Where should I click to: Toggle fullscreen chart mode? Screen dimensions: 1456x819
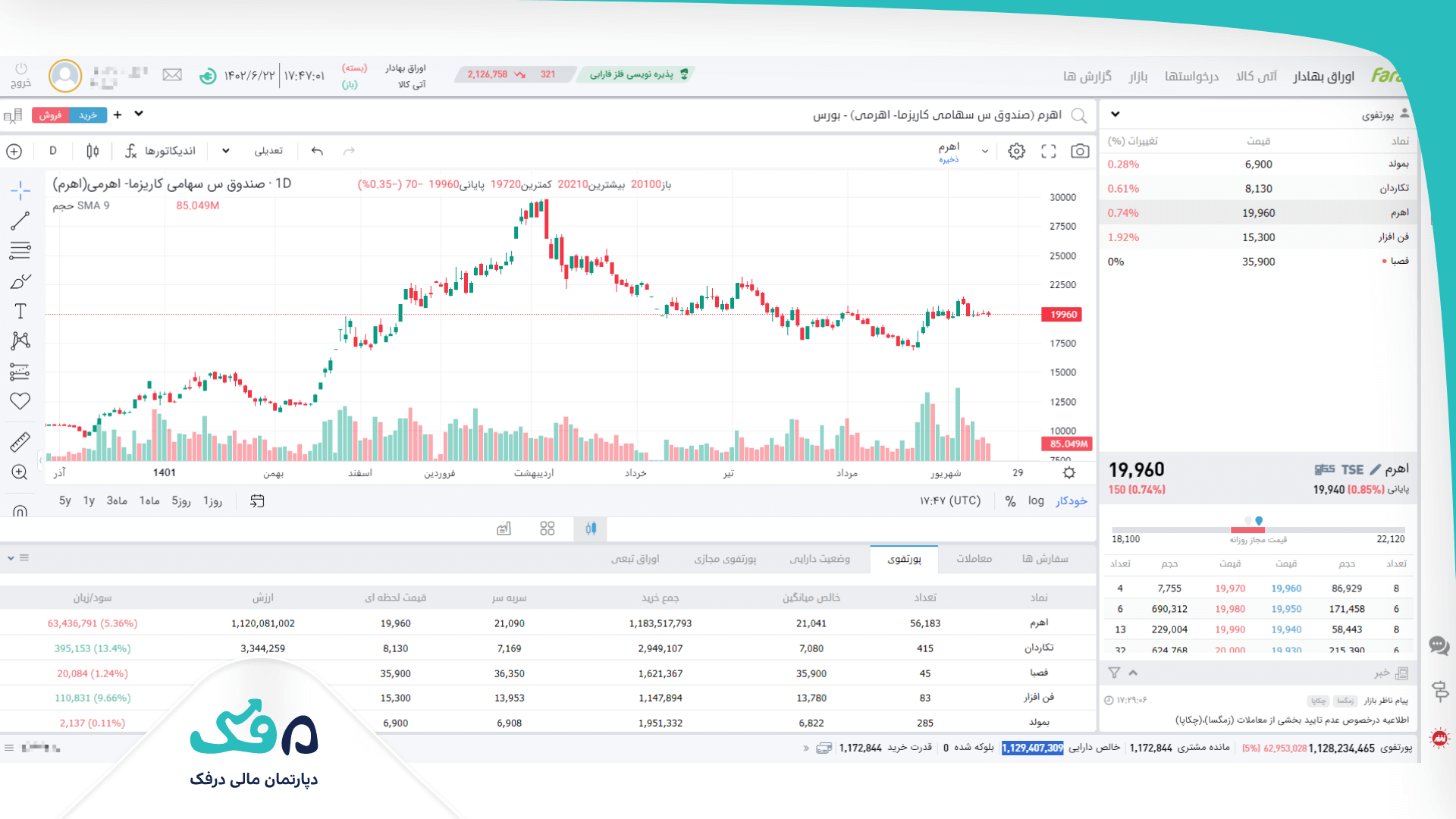(1049, 151)
